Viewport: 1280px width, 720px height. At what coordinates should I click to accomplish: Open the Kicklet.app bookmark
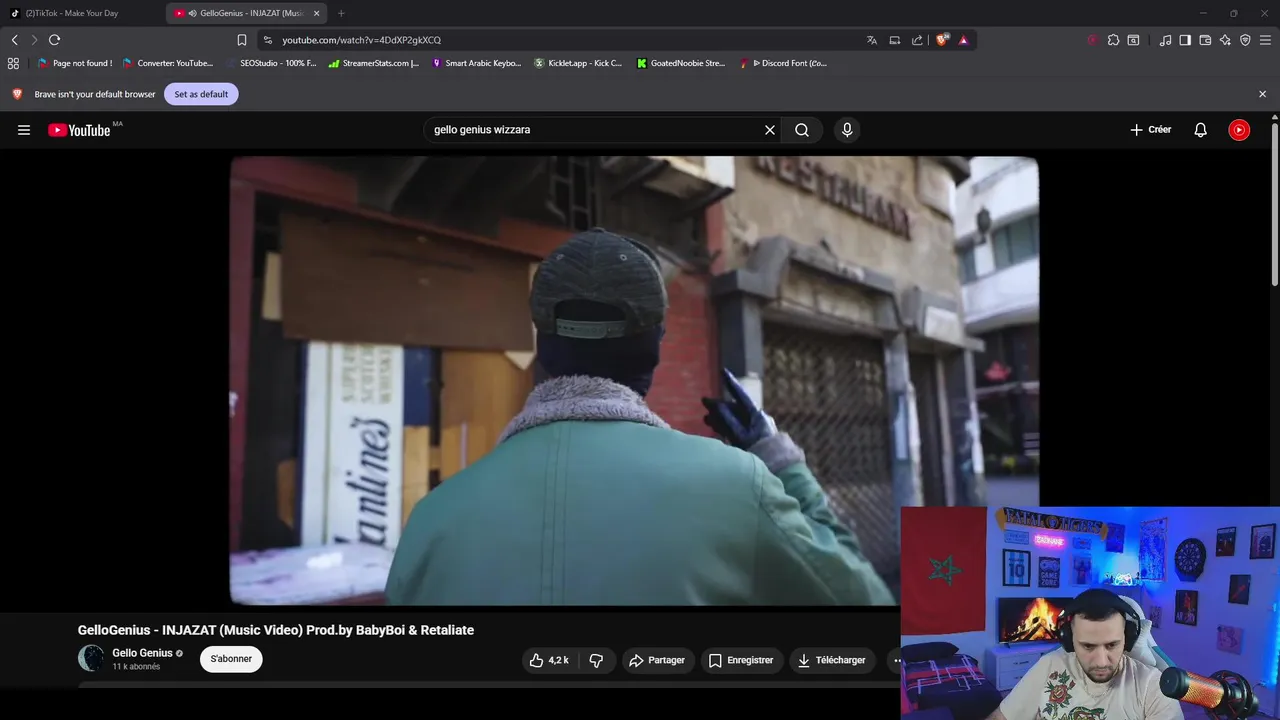(578, 63)
